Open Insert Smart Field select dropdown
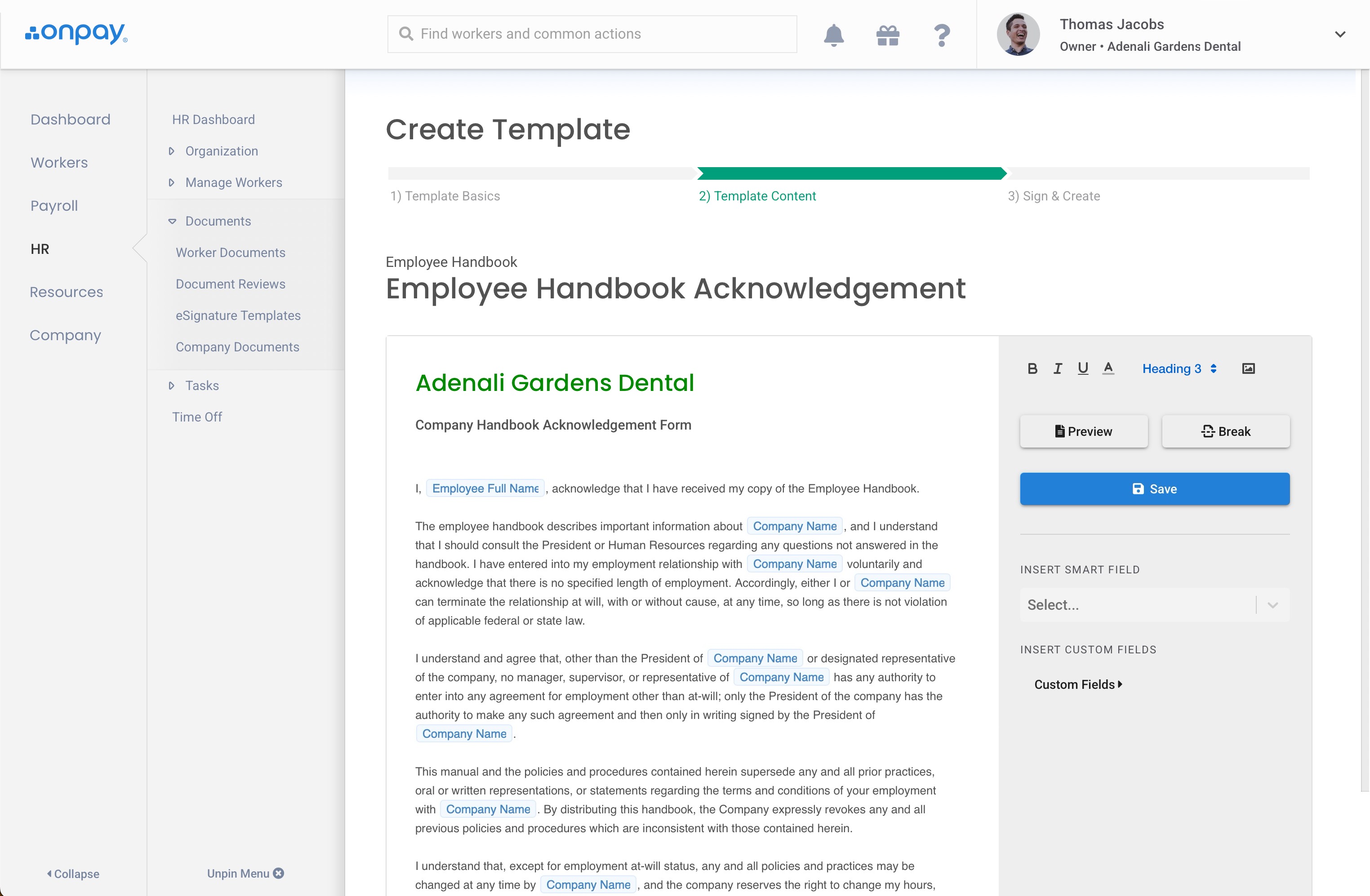The image size is (1370, 896). tap(1154, 605)
